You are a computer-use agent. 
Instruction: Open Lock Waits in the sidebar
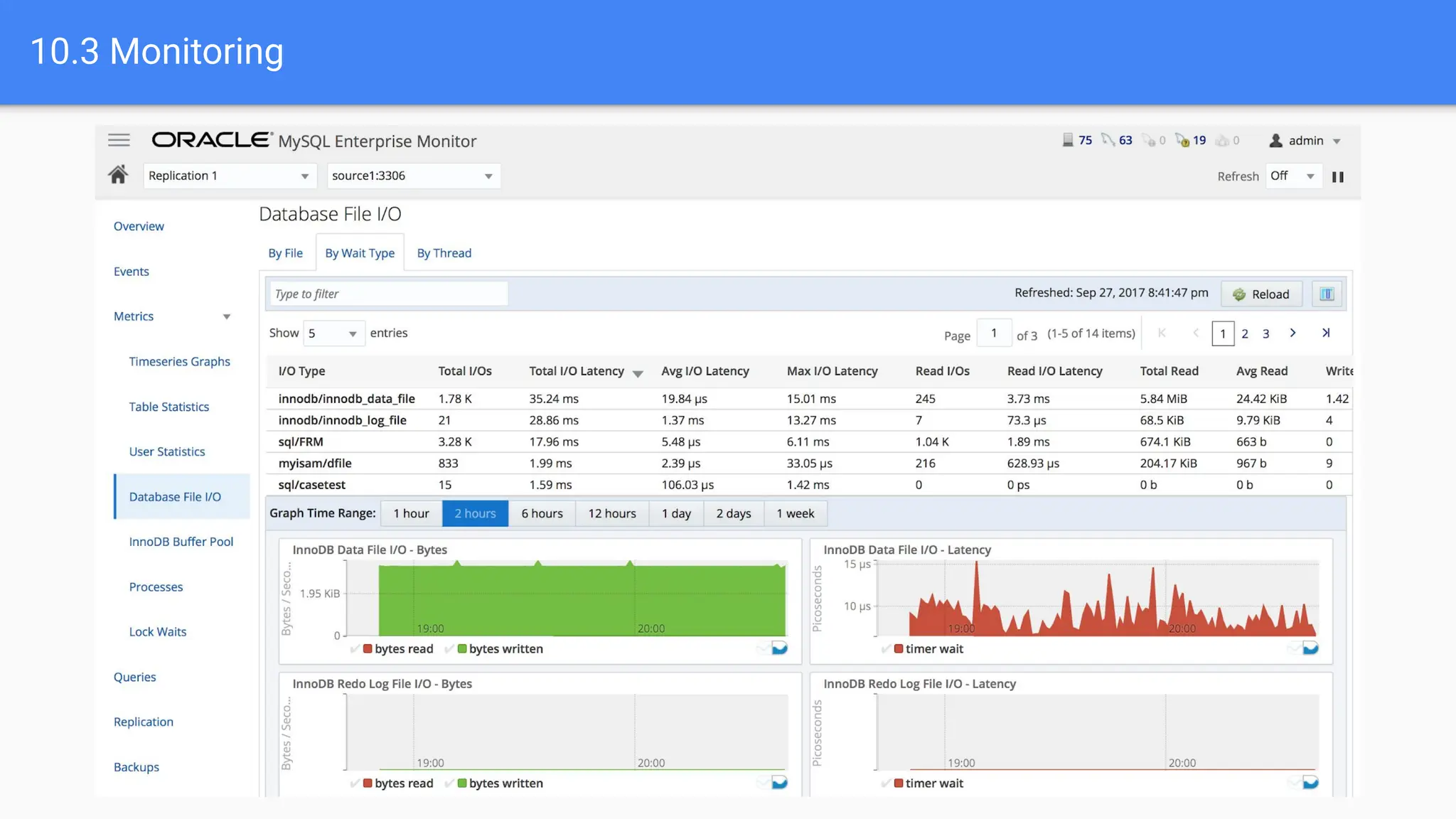click(158, 631)
